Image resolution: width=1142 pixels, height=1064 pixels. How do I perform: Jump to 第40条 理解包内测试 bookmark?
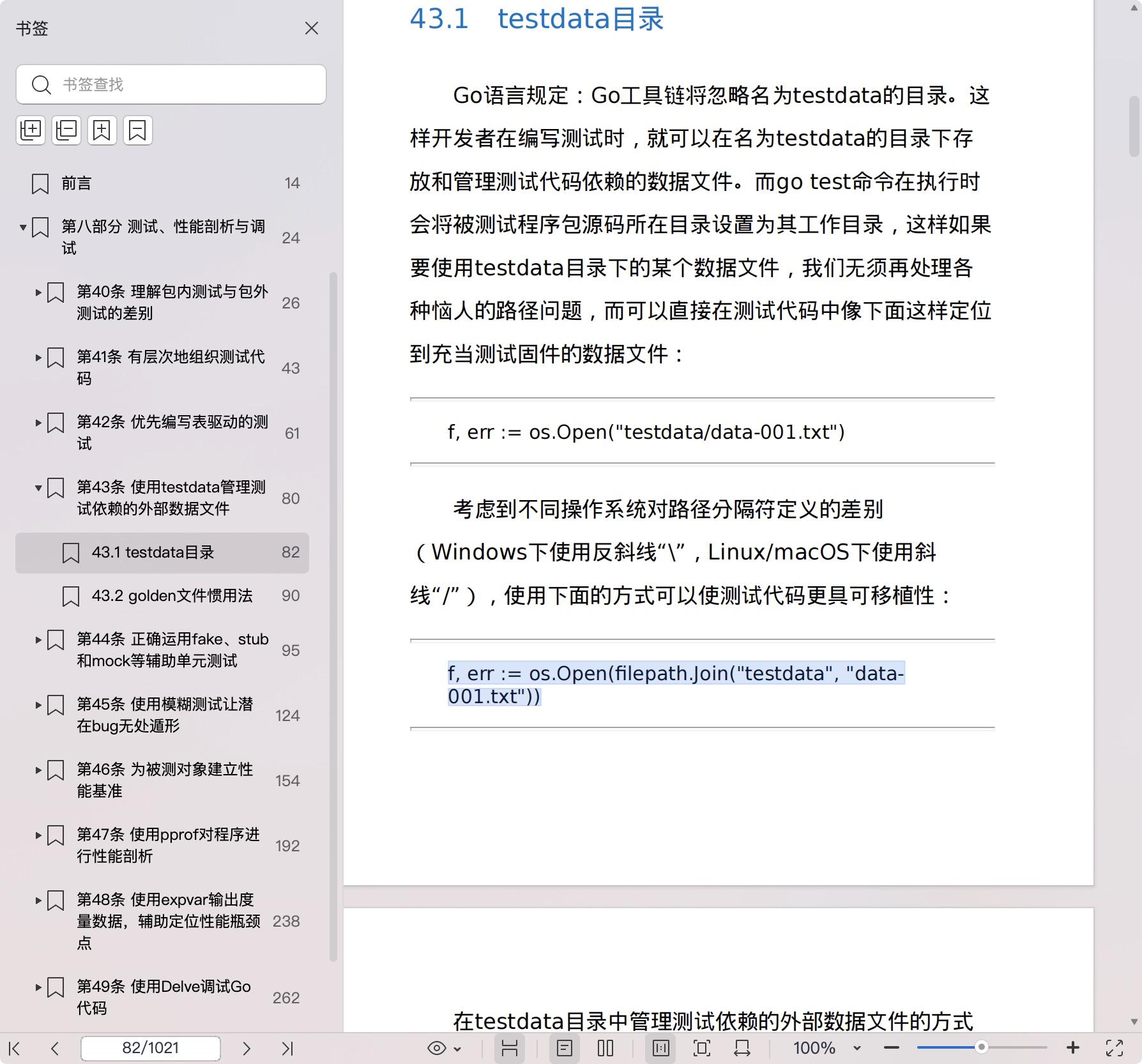(172, 303)
